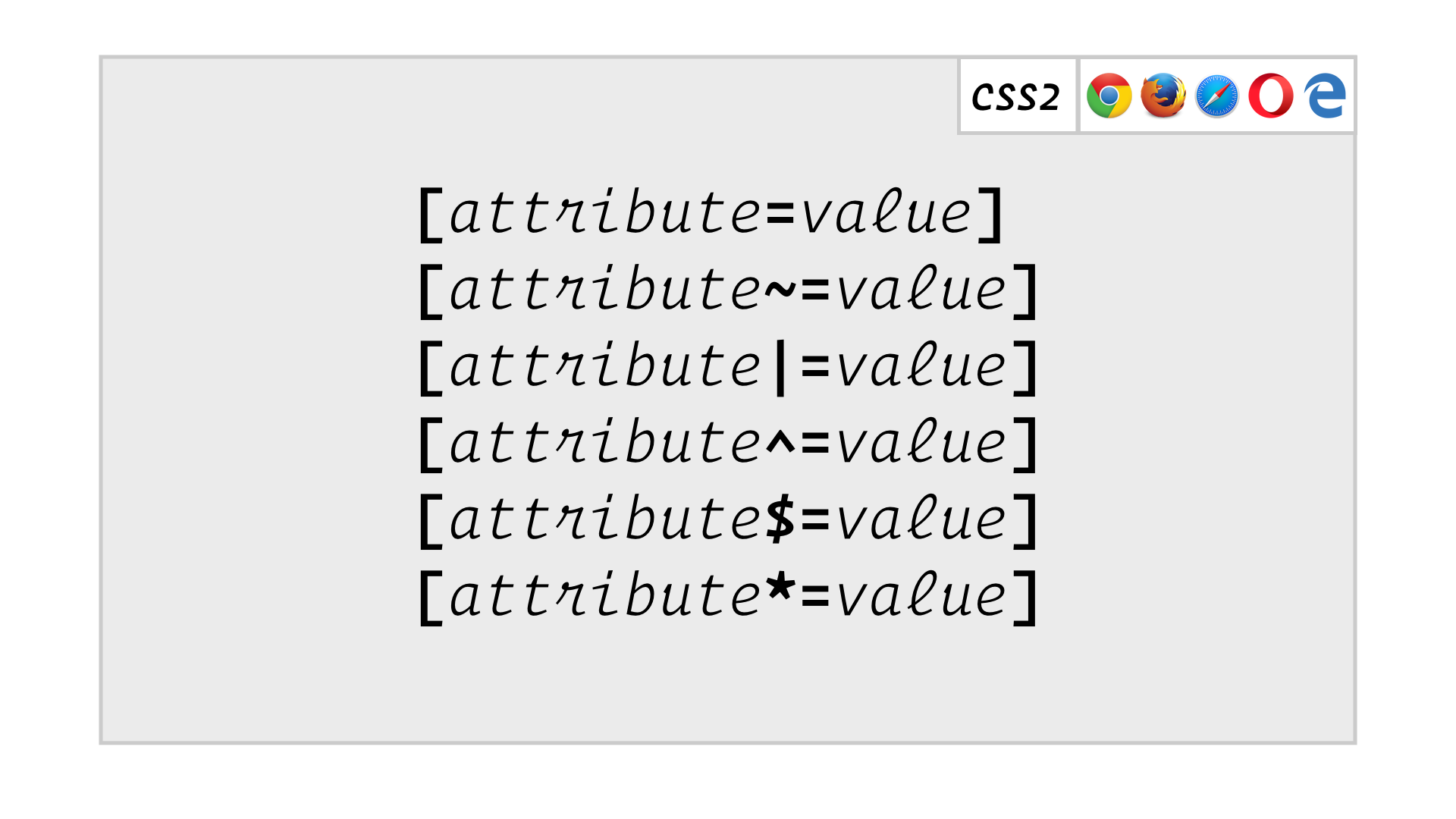Click the Google Chrome browser icon
Image resolution: width=1456 pixels, height=819 pixels.
1109,96
